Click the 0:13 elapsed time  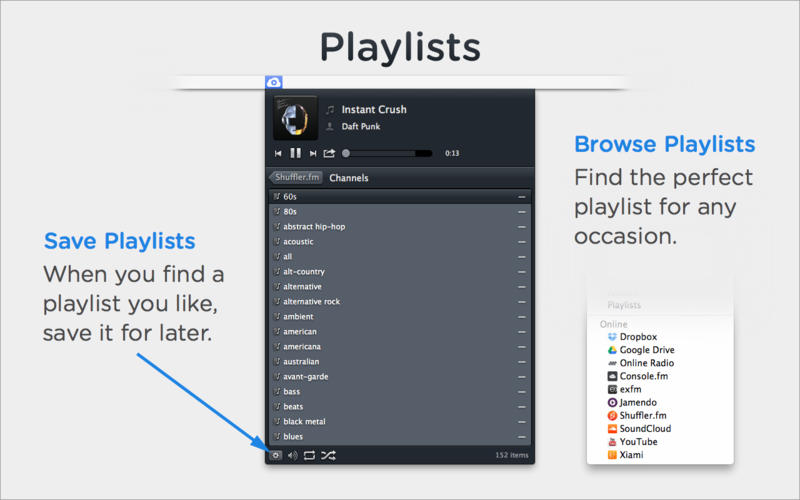tap(452, 153)
